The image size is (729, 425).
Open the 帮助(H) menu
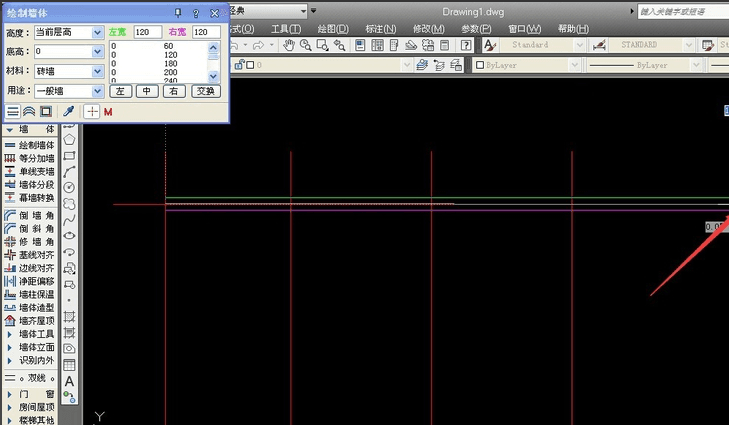[x=573, y=29]
